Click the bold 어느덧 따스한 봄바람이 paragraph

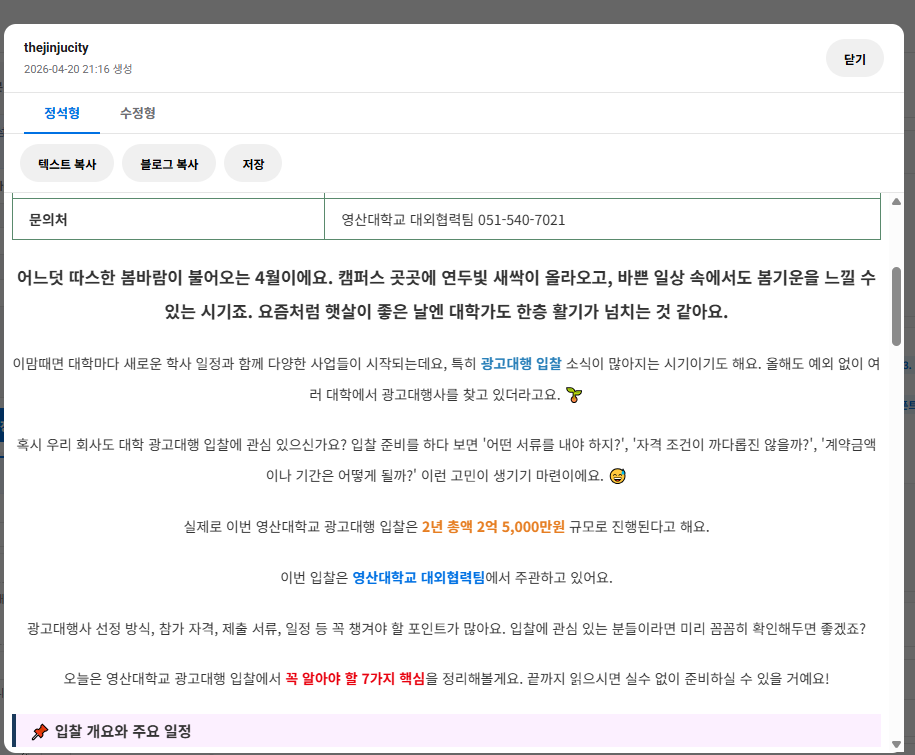[446, 294]
